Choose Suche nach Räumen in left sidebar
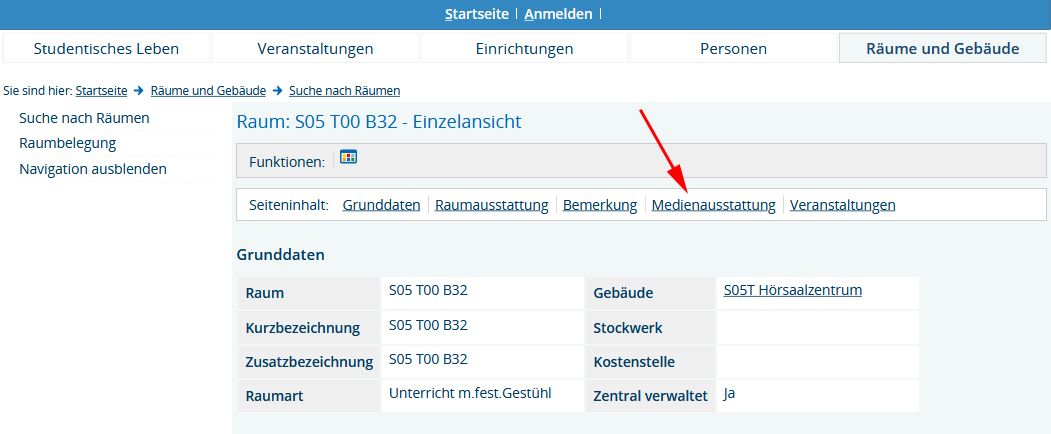 point(84,118)
